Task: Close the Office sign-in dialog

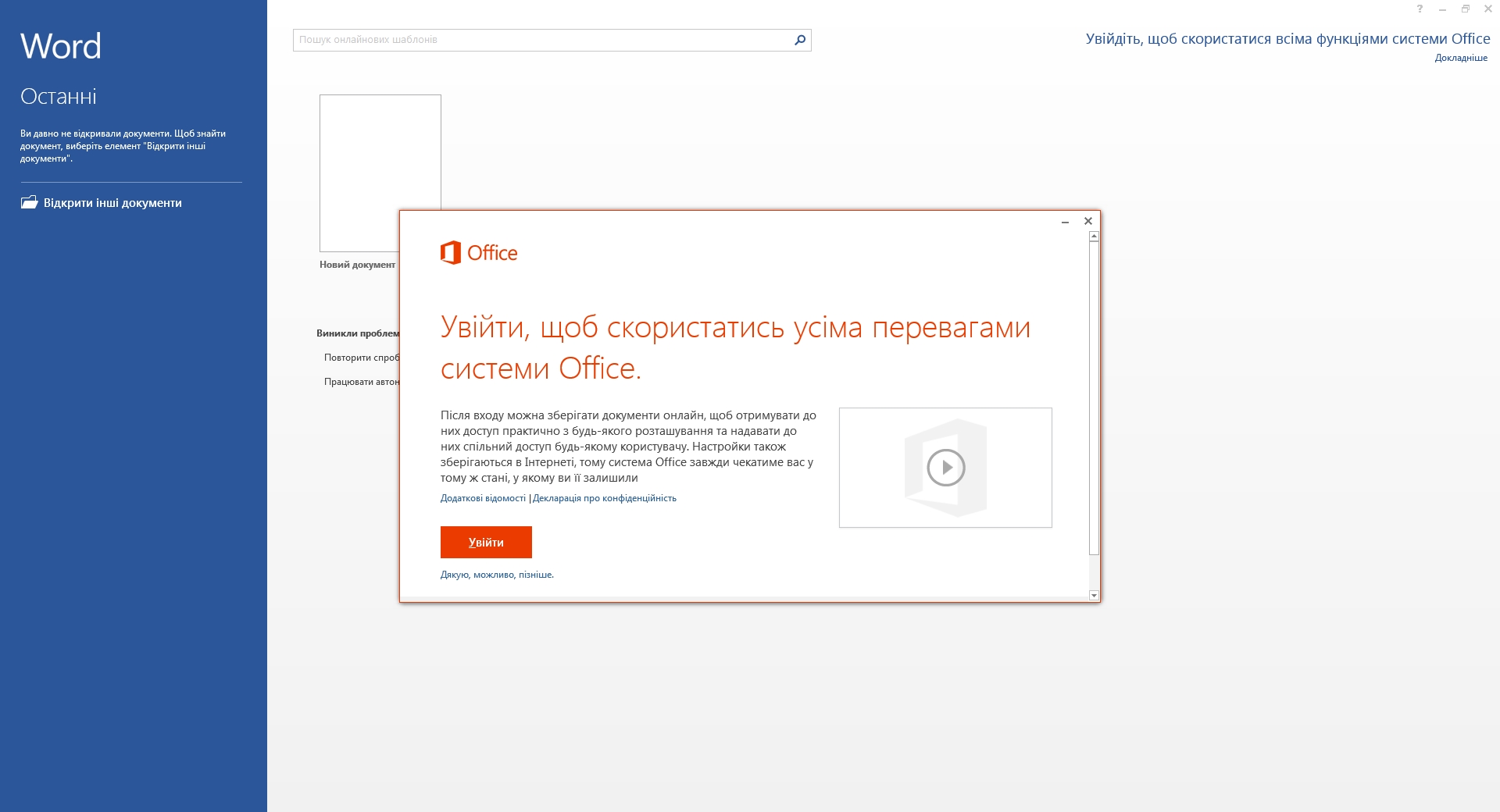Action: click(x=1087, y=221)
